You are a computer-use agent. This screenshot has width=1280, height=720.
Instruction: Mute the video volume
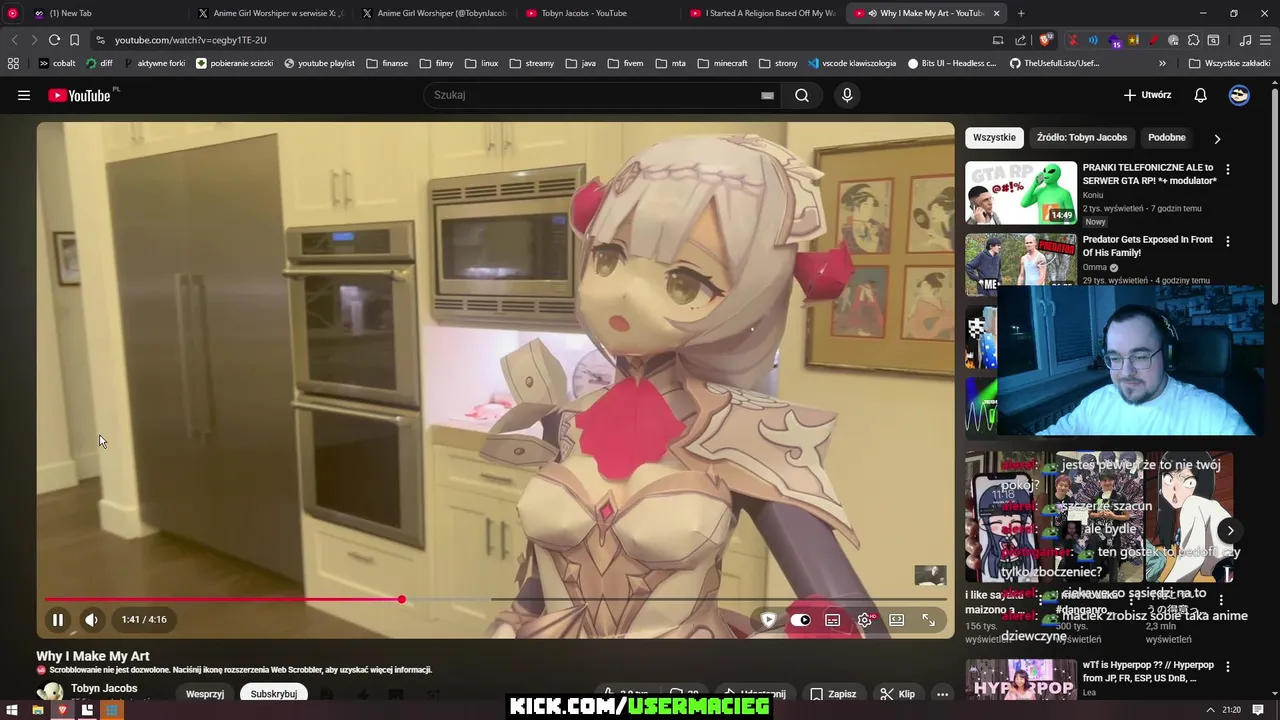point(91,620)
